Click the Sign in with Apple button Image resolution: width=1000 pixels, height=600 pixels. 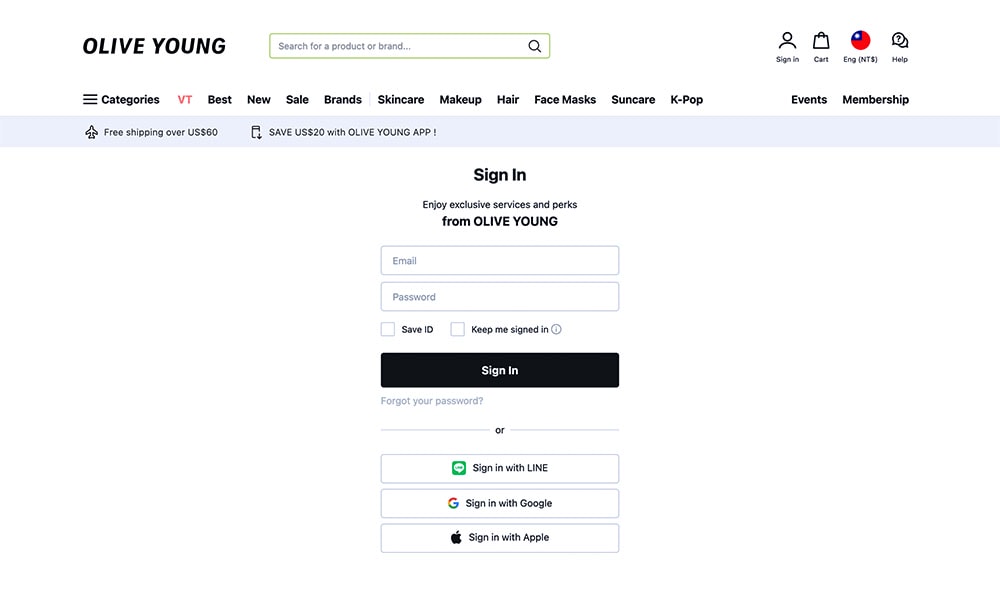(x=500, y=538)
